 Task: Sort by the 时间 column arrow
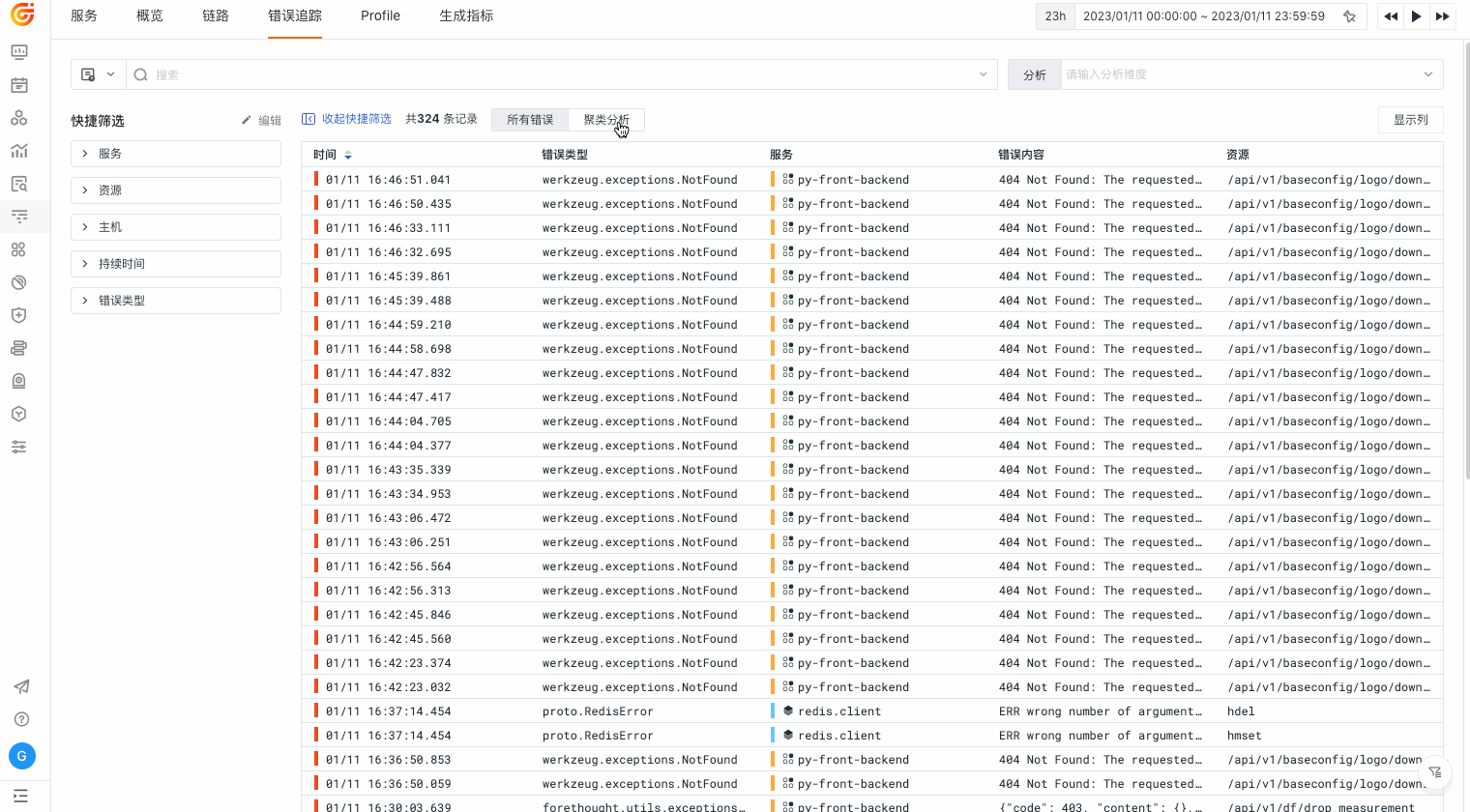click(x=348, y=155)
